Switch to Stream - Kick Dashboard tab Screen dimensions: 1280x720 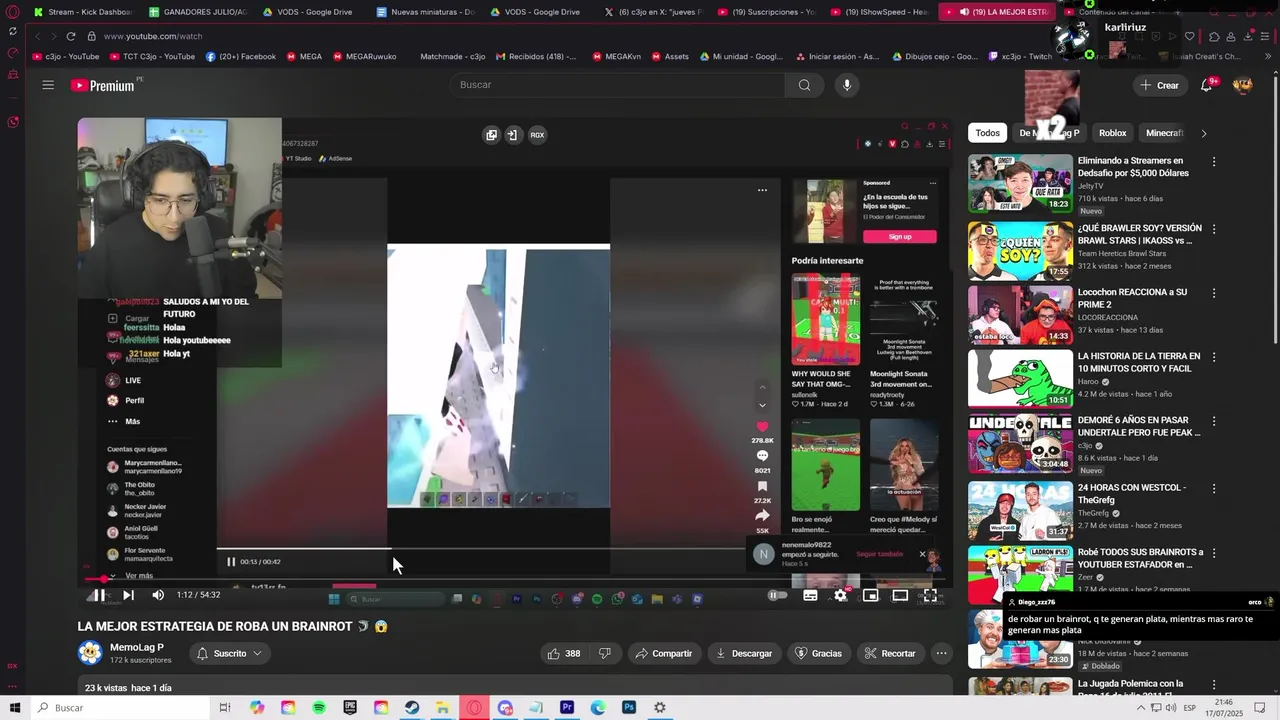(82, 12)
